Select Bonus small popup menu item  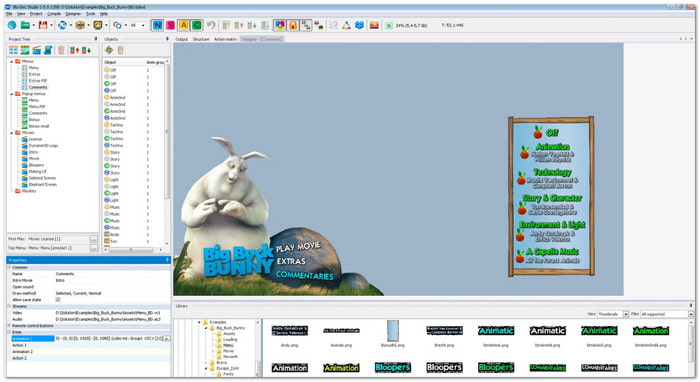coord(39,126)
